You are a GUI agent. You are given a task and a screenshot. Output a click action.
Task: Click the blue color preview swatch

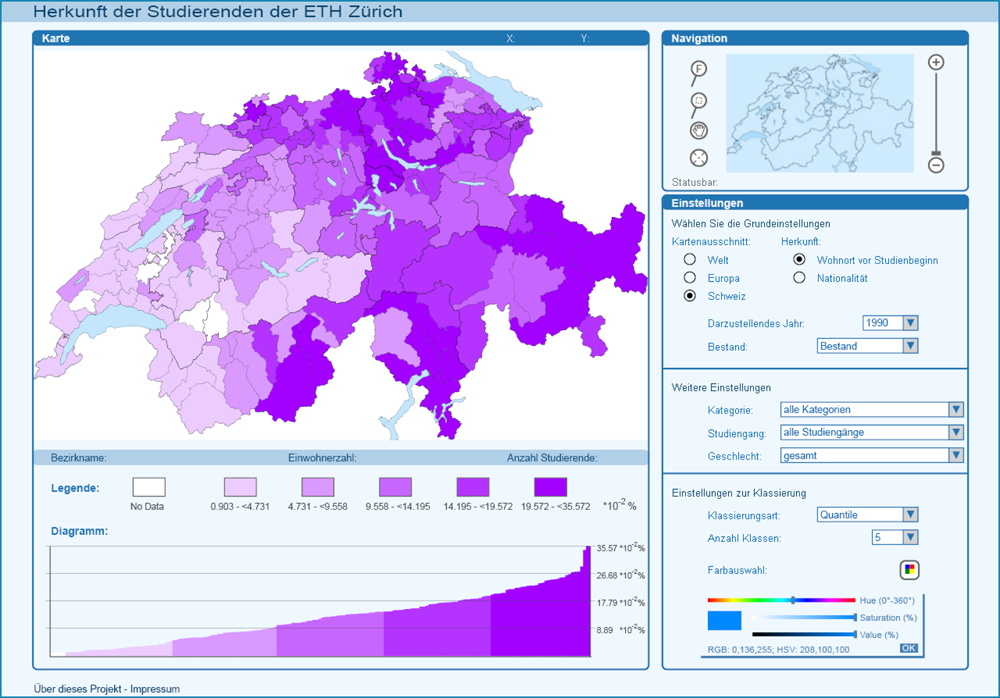pyautogui.click(x=724, y=621)
